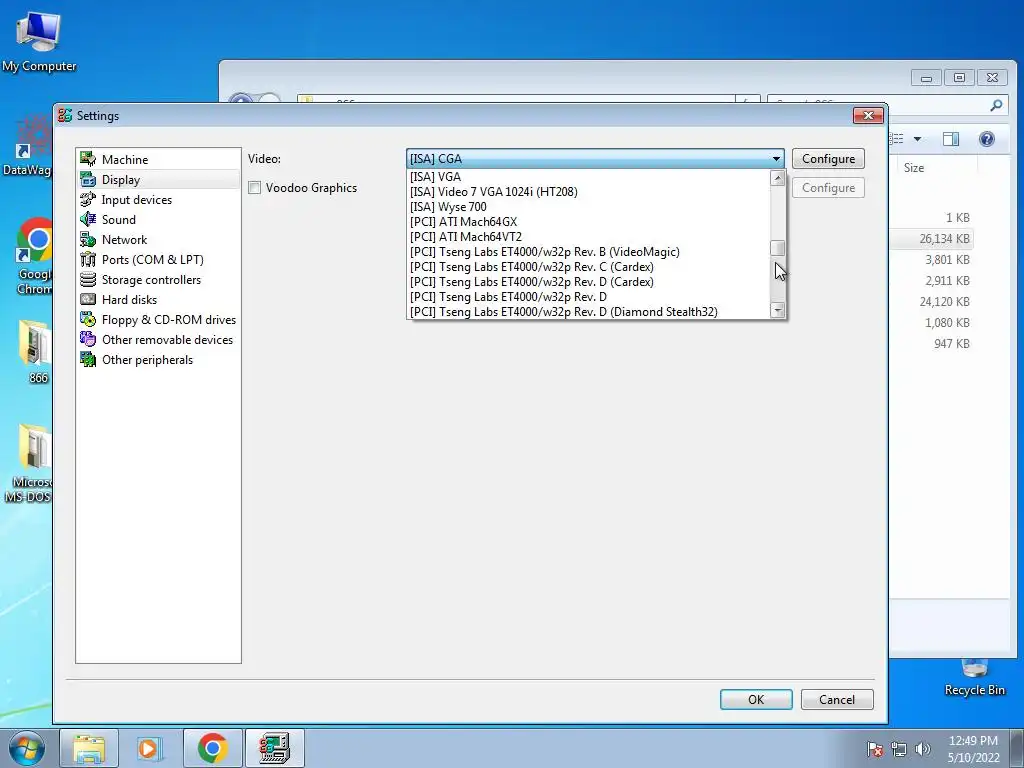This screenshot has width=1024, height=768.
Task: Open Chrome from the taskbar
Action: point(212,748)
